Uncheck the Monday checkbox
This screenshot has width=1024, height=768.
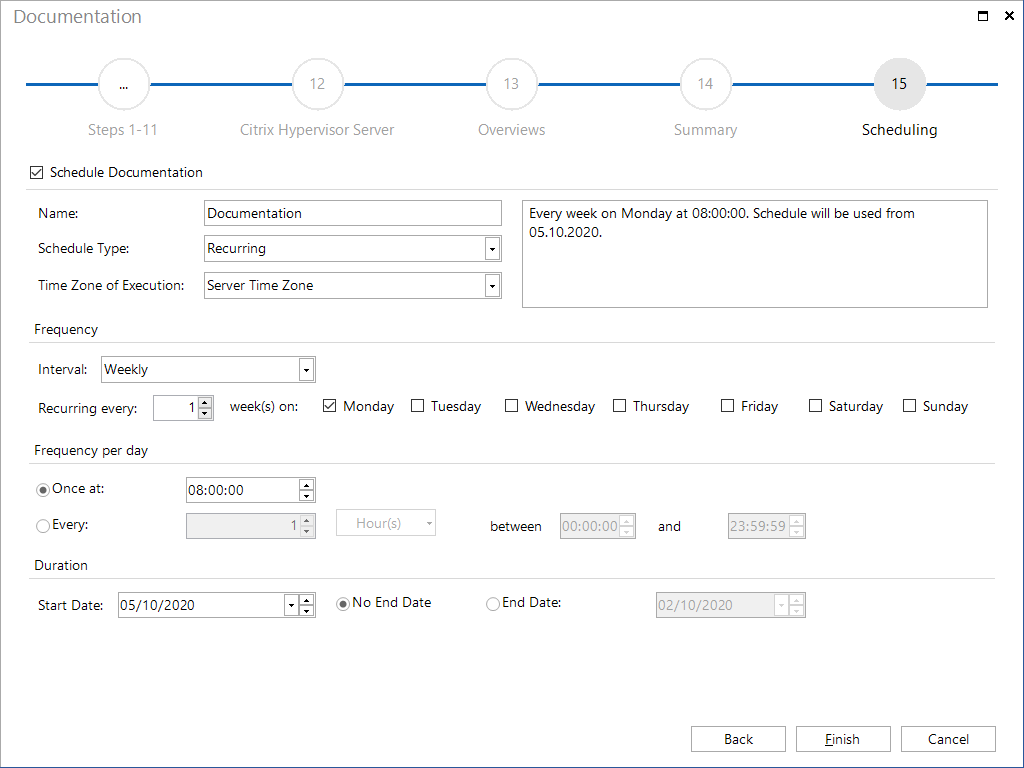coord(329,406)
